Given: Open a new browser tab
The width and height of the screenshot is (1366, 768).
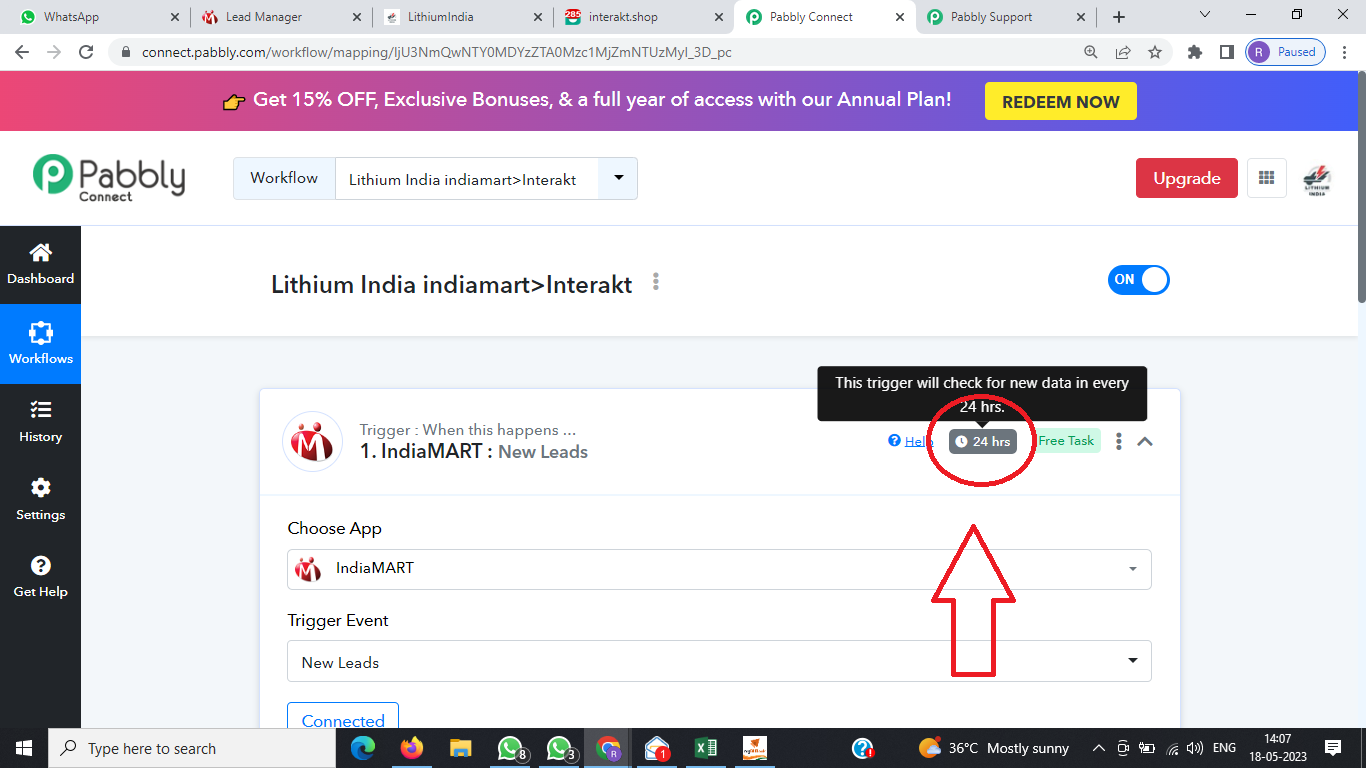Looking at the screenshot, I should 1119,17.
